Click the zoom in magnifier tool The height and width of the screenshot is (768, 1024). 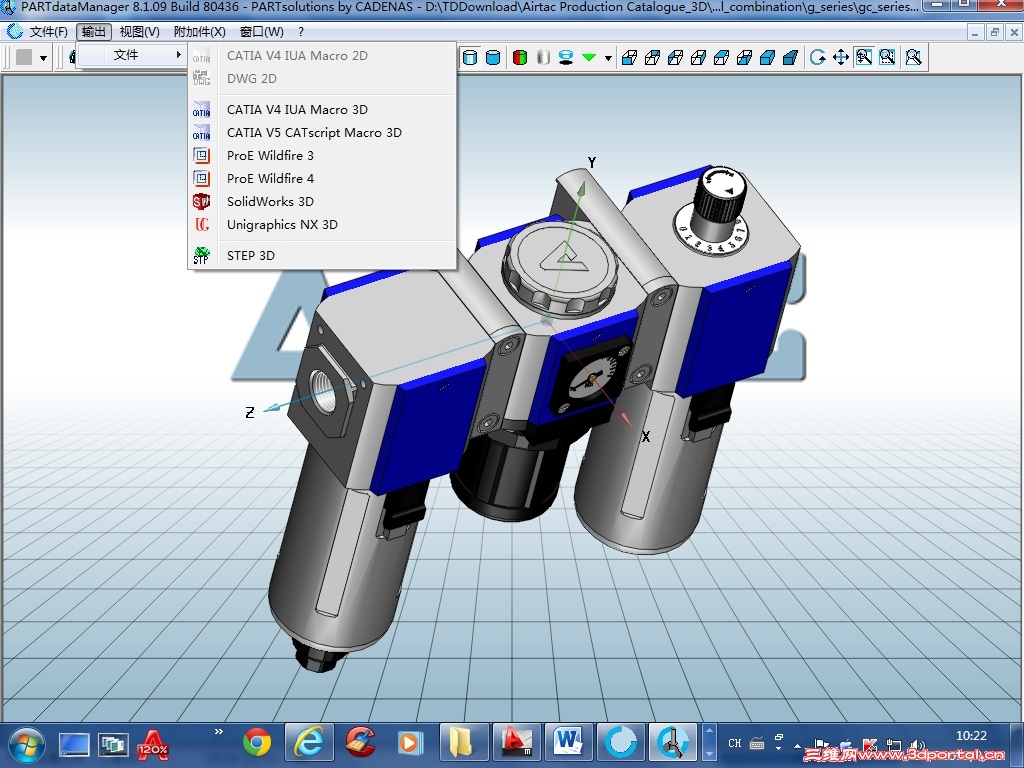click(x=864, y=57)
